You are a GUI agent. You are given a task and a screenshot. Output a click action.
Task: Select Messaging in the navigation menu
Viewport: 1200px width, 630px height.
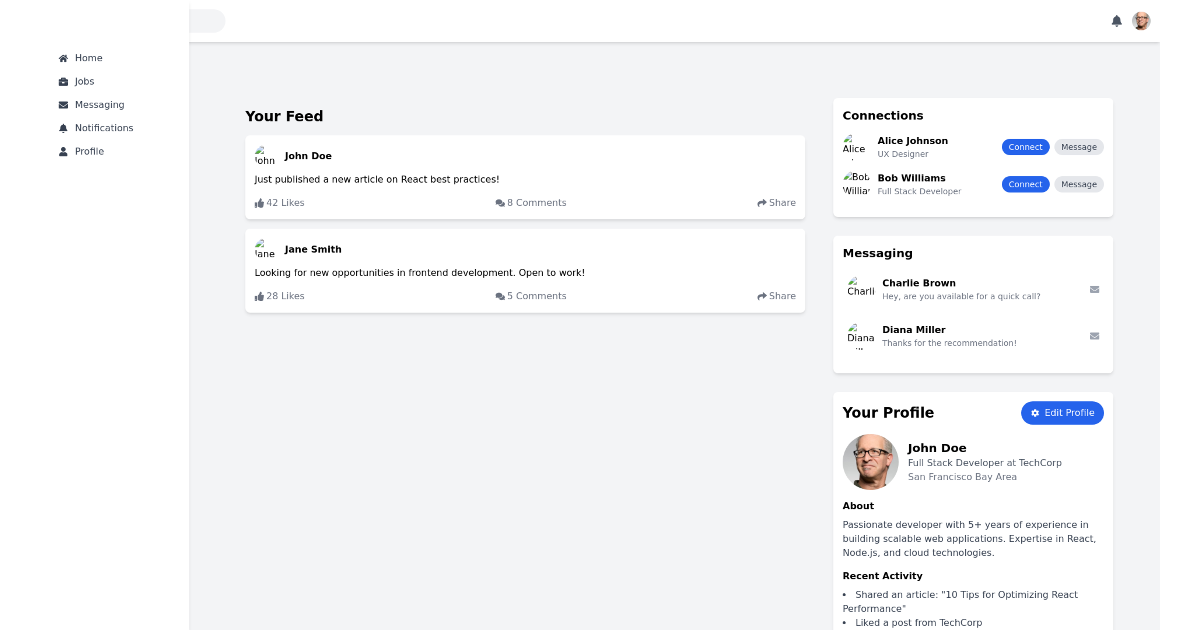[99, 104]
